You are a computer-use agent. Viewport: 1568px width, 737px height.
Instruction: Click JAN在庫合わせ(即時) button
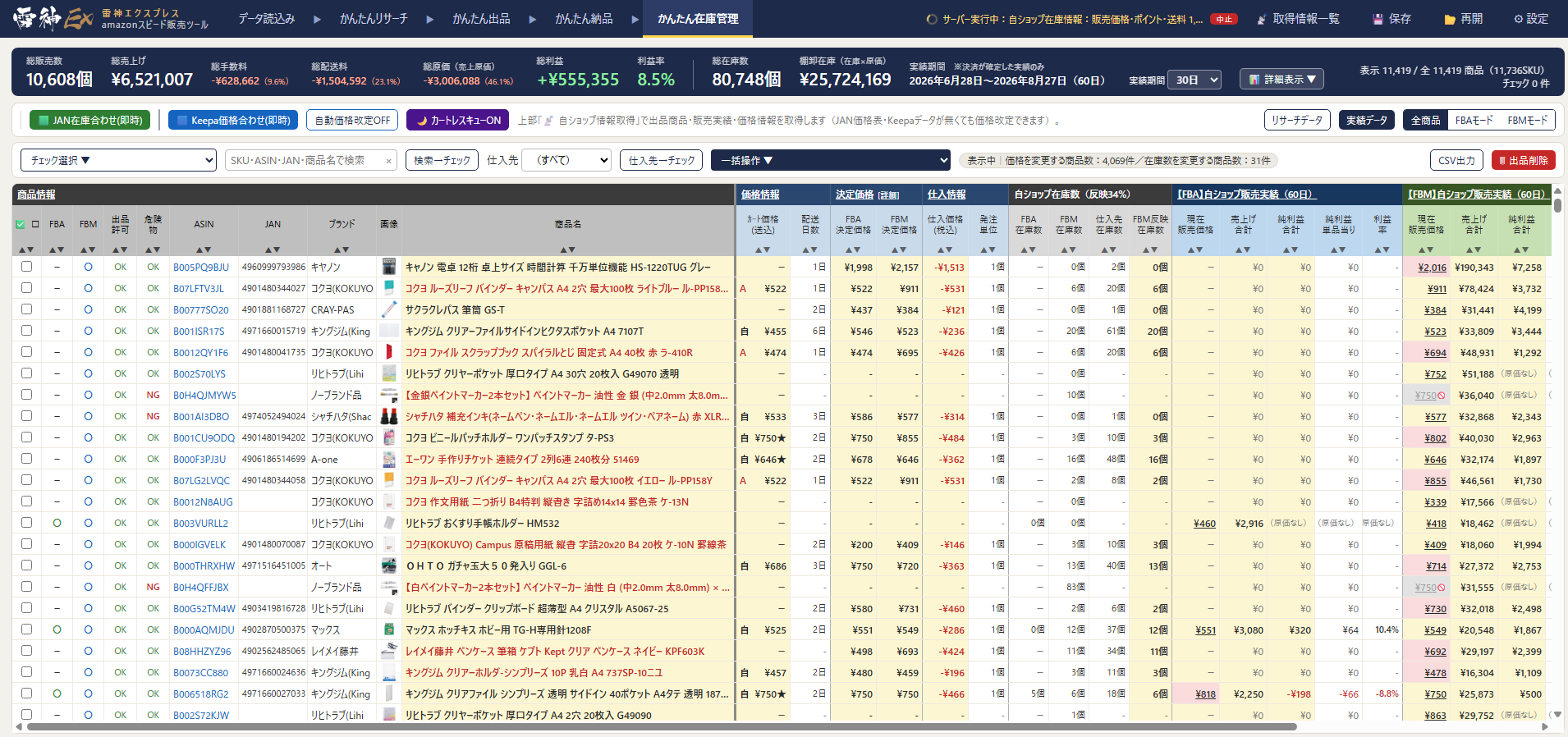point(89,120)
